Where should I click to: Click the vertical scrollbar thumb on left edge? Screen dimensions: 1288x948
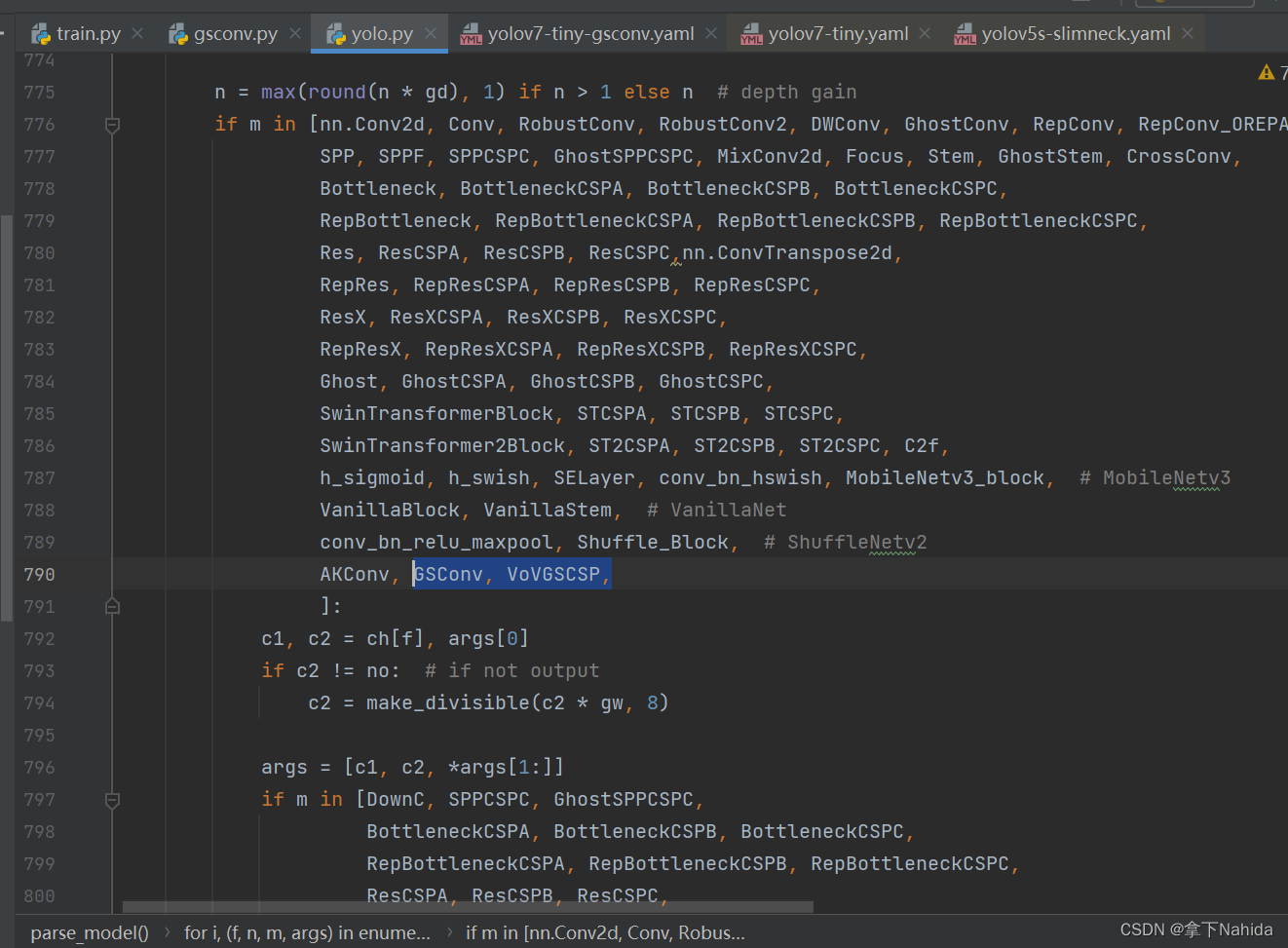point(7,417)
